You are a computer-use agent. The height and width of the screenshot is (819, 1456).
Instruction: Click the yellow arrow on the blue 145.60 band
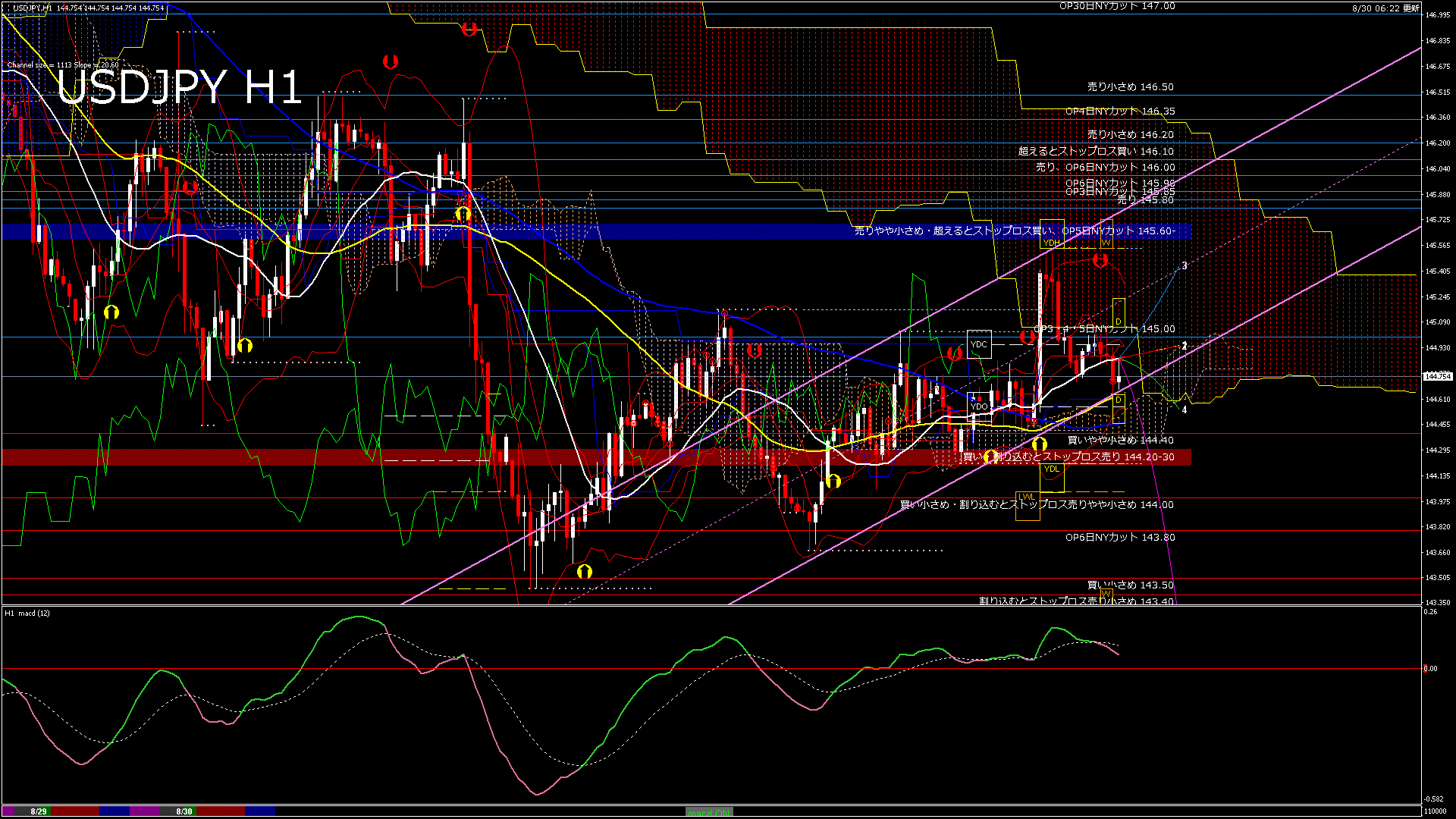(463, 215)
